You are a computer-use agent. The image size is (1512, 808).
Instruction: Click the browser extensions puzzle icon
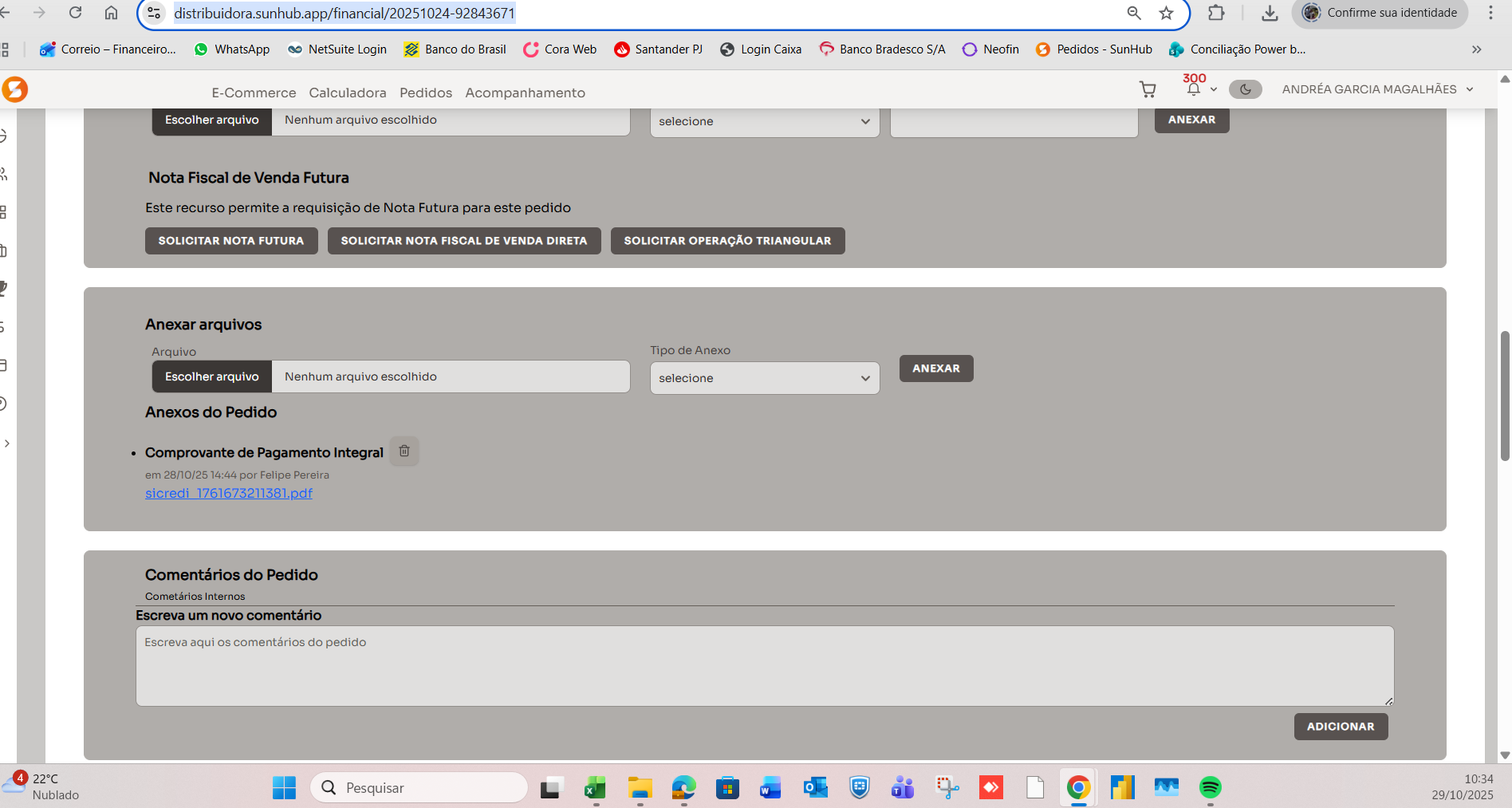[1216, 13]
